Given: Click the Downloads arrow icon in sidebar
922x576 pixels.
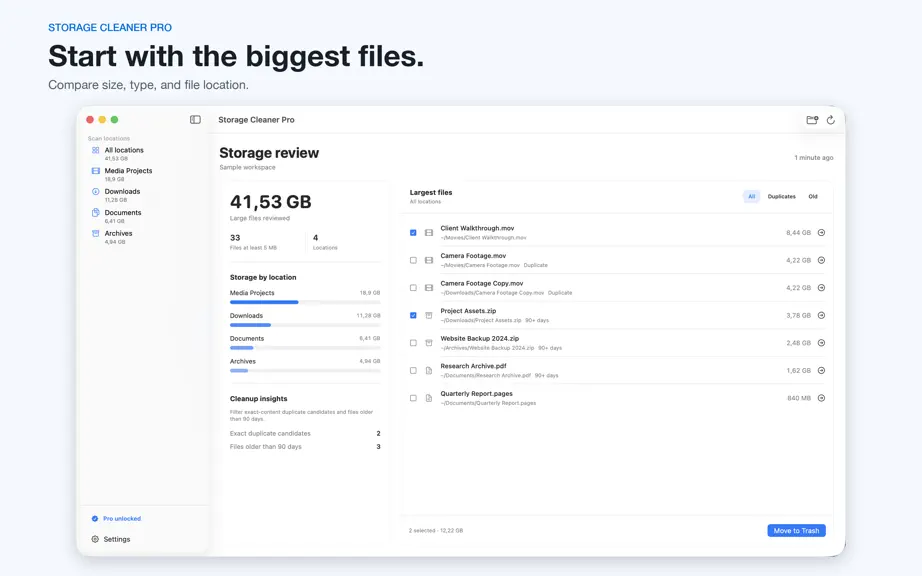Looking at the screenshot, I should pos(95,192).
